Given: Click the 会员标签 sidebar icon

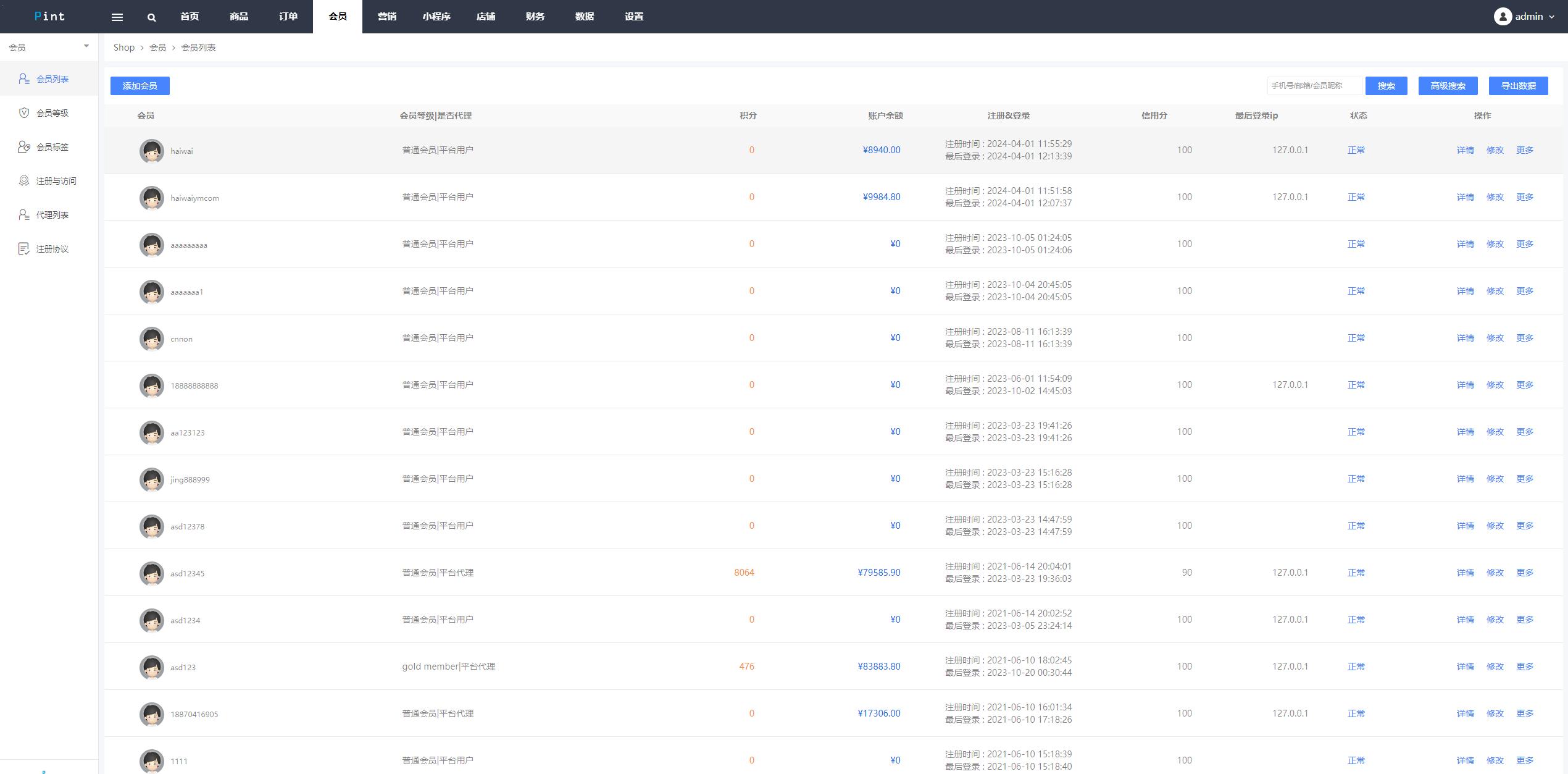Looking at the screenshot, I should tap(24, 146).
